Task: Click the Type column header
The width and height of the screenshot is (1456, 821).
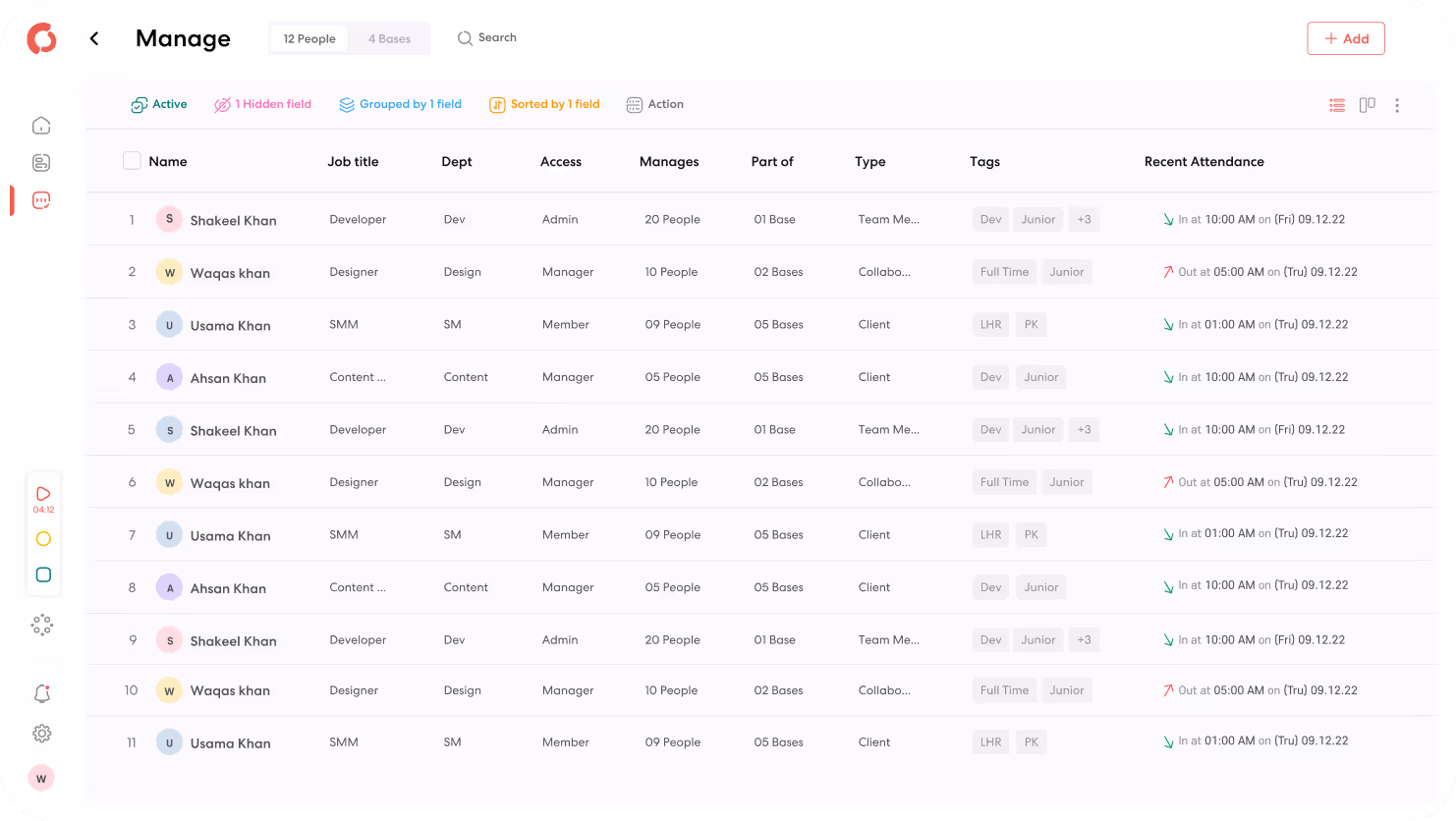Action: pos(870,162)
